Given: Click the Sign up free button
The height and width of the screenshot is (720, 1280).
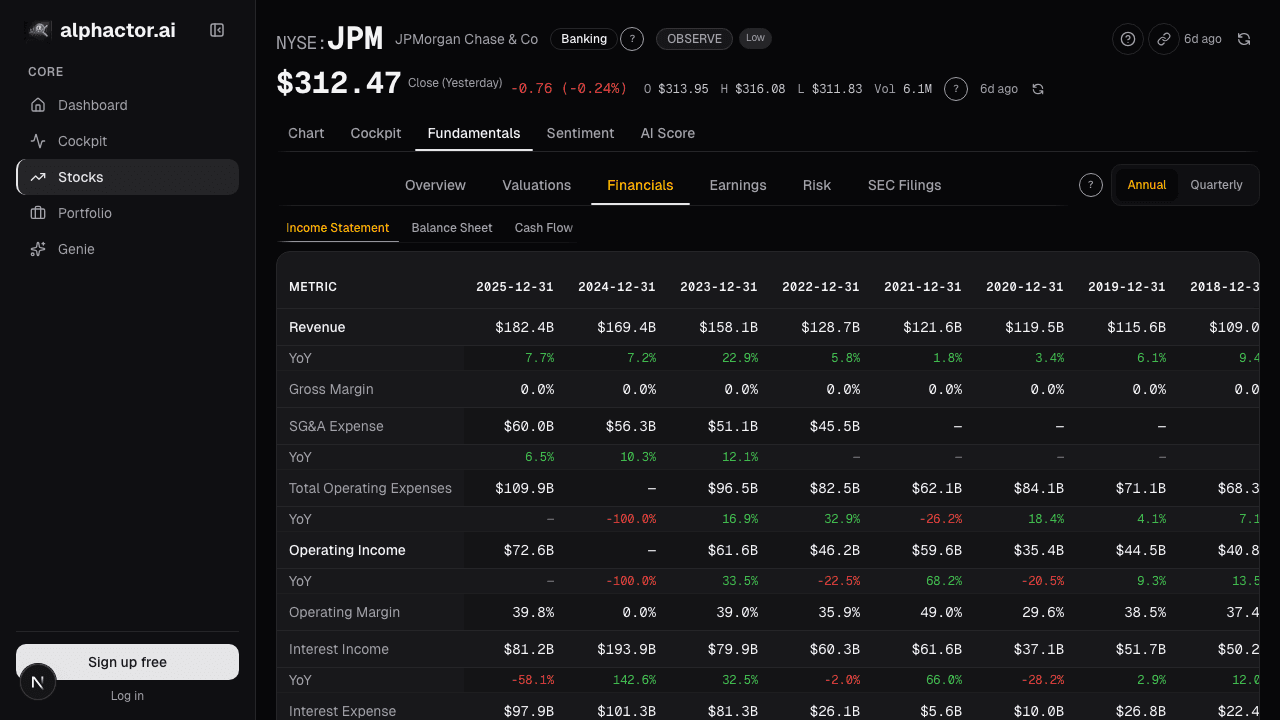Looking at the screenshot, I should [x=128, y=662].
